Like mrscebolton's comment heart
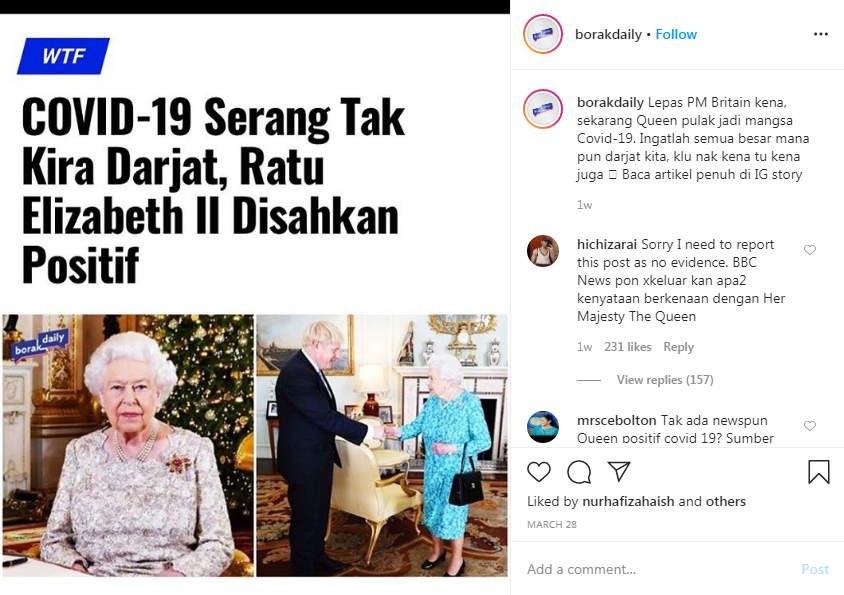The height and width of the screenshot is (595, 844). click(810, 426)
